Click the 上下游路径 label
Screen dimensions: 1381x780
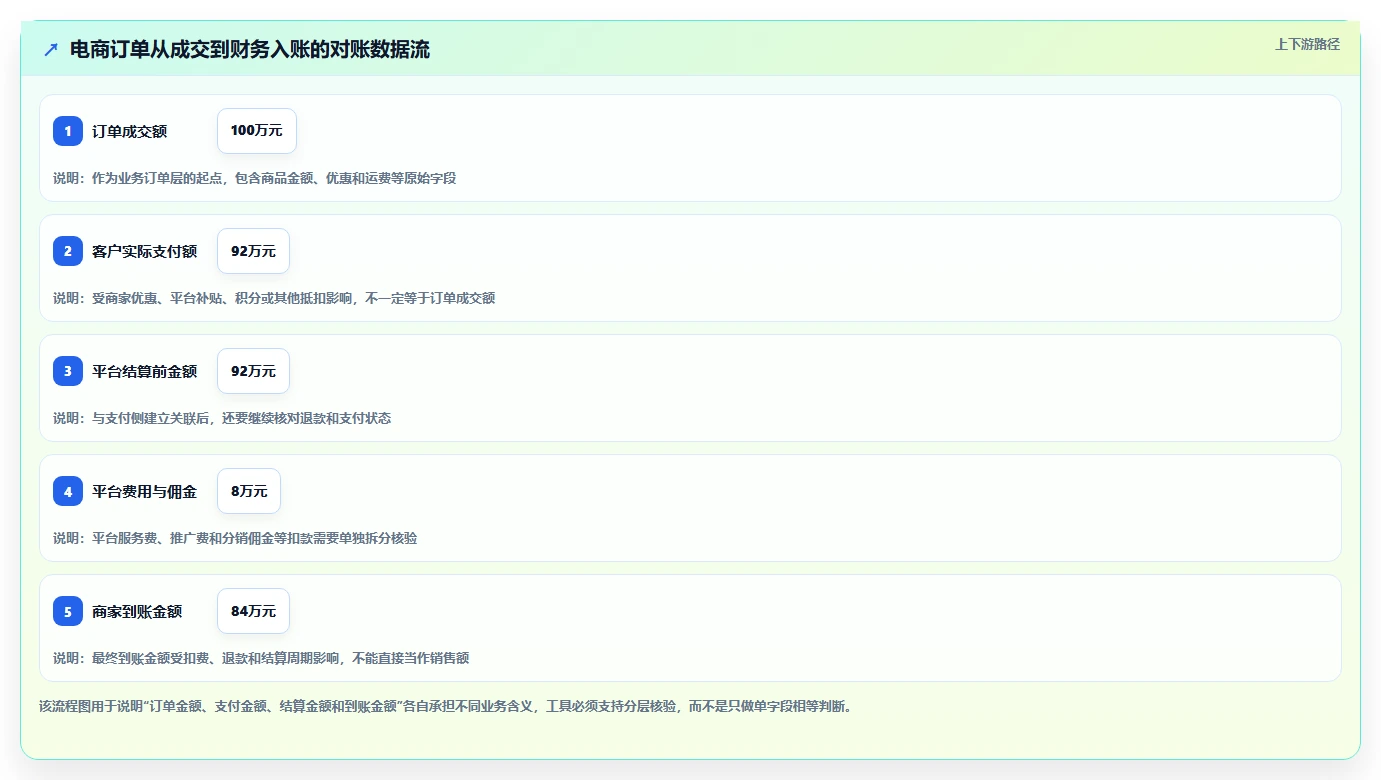(x=1307, y=44)
